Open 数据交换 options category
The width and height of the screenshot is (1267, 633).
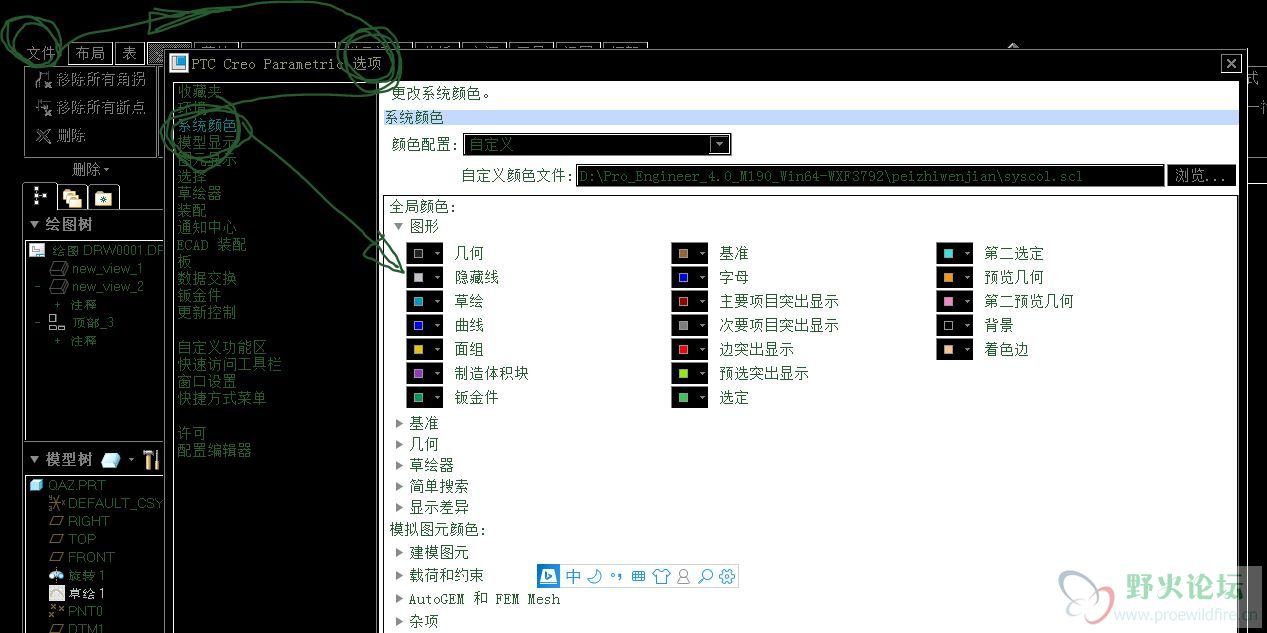207,278
